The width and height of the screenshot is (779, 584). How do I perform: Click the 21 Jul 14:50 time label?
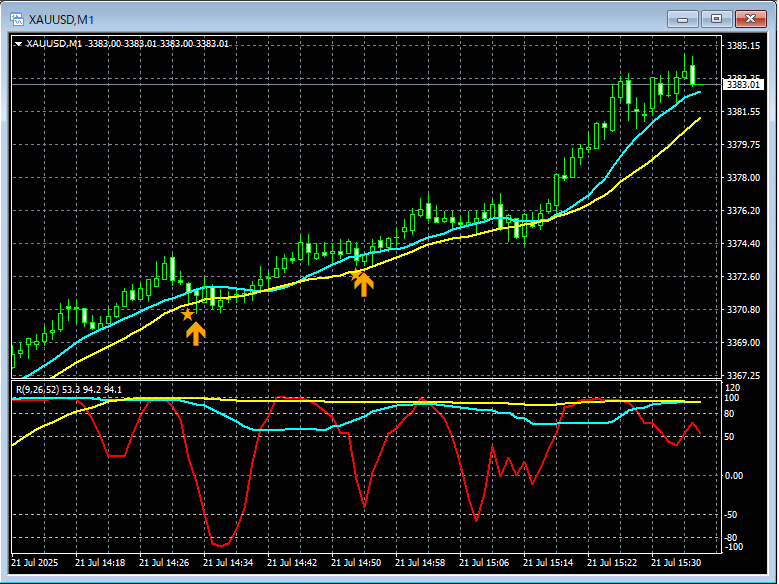click(x=356, y=563)
